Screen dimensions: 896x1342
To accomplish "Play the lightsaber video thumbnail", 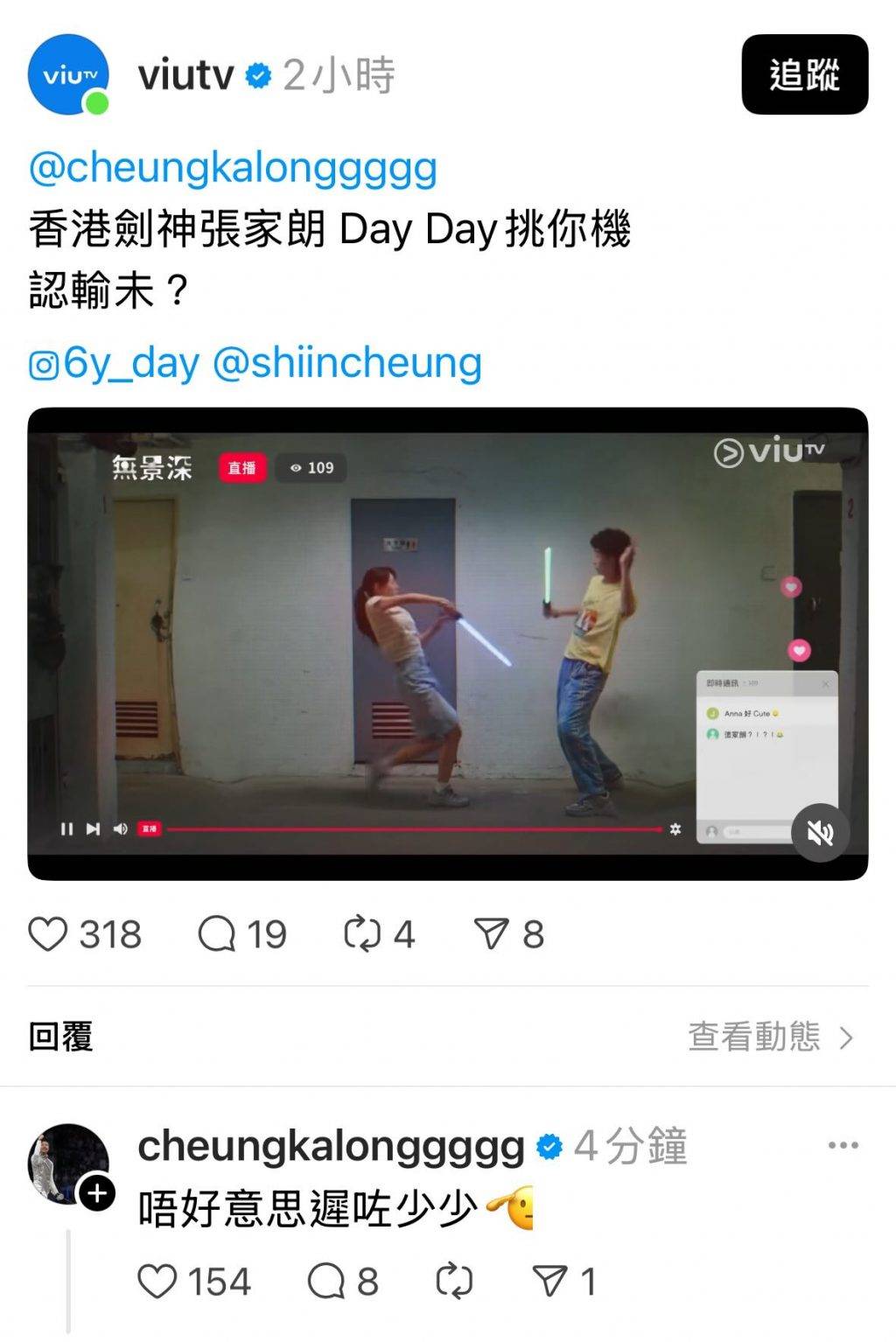I will tap(448, 644).
